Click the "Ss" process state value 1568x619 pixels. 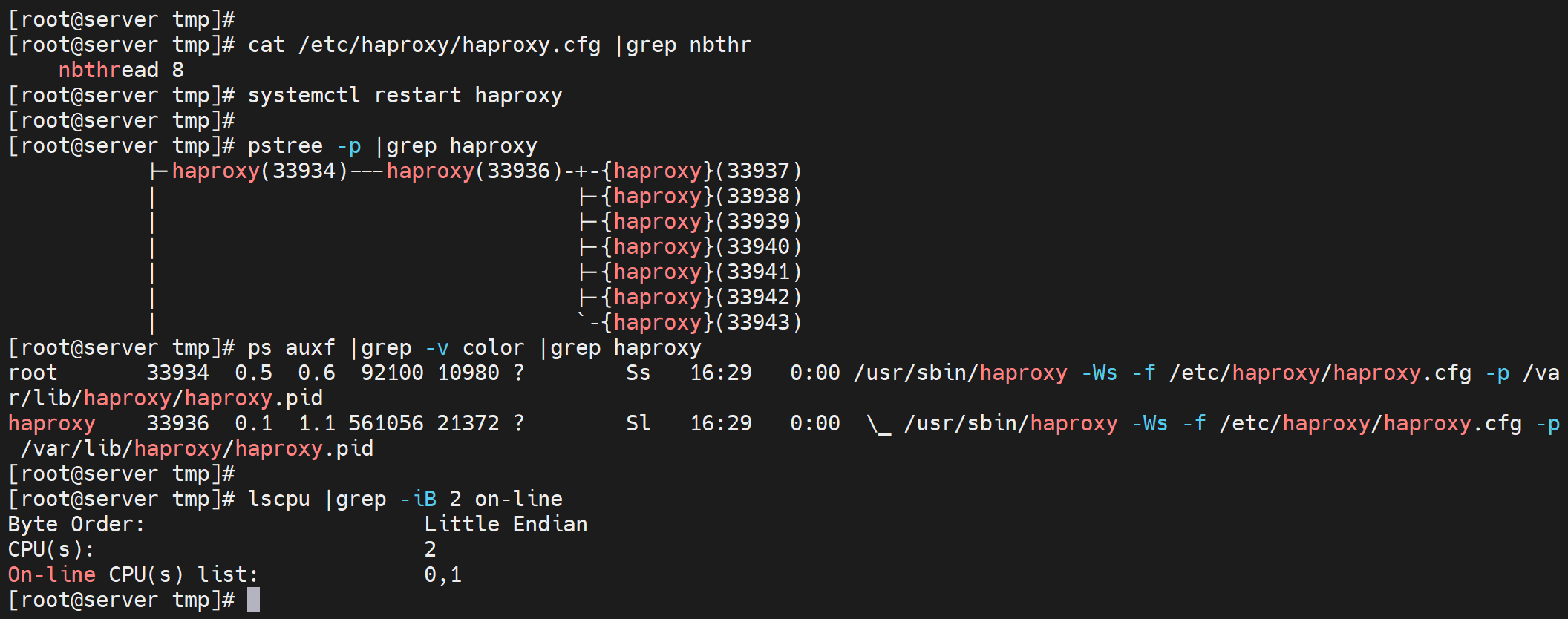638,373
